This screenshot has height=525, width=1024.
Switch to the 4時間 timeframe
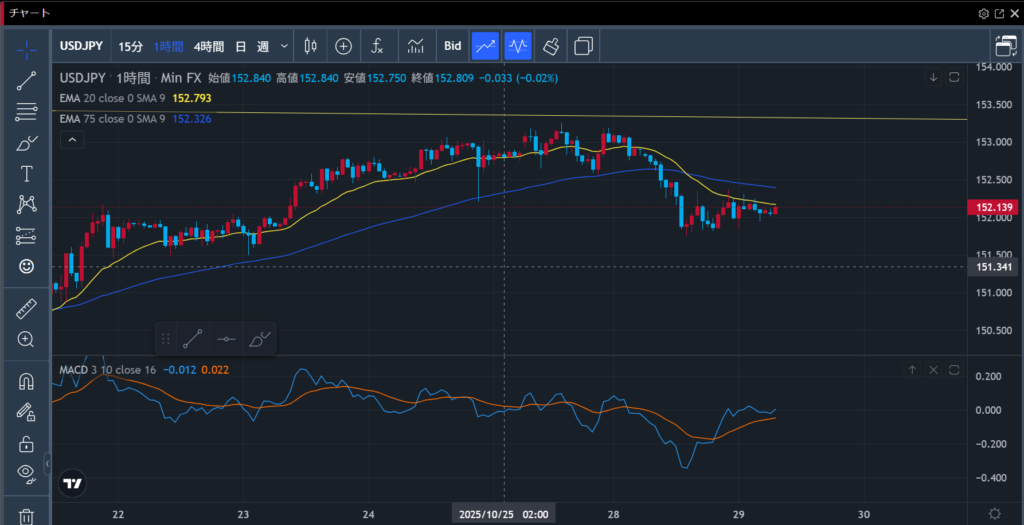209,46
